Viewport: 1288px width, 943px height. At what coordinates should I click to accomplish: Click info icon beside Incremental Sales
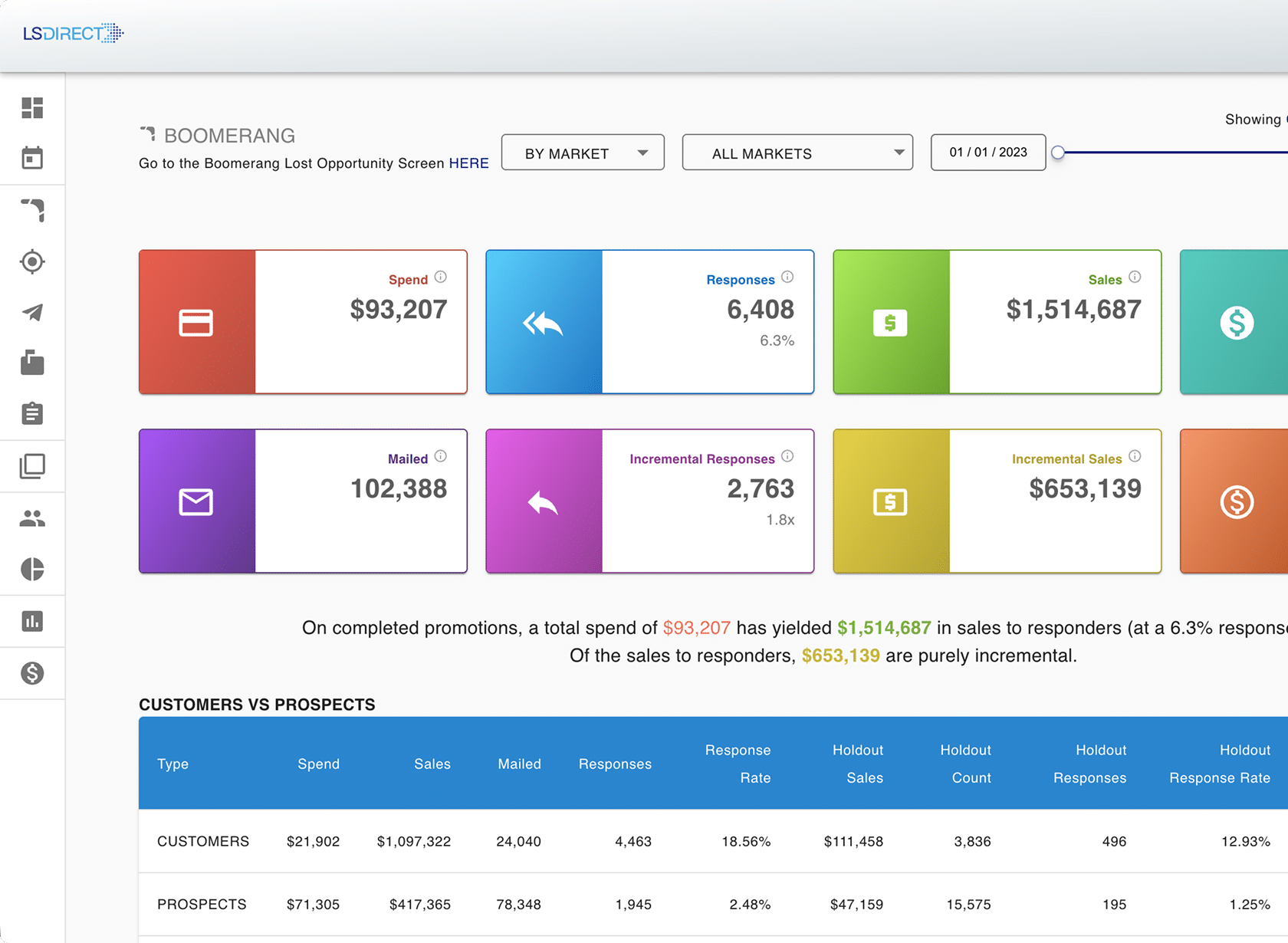[x=1135, y=456]
